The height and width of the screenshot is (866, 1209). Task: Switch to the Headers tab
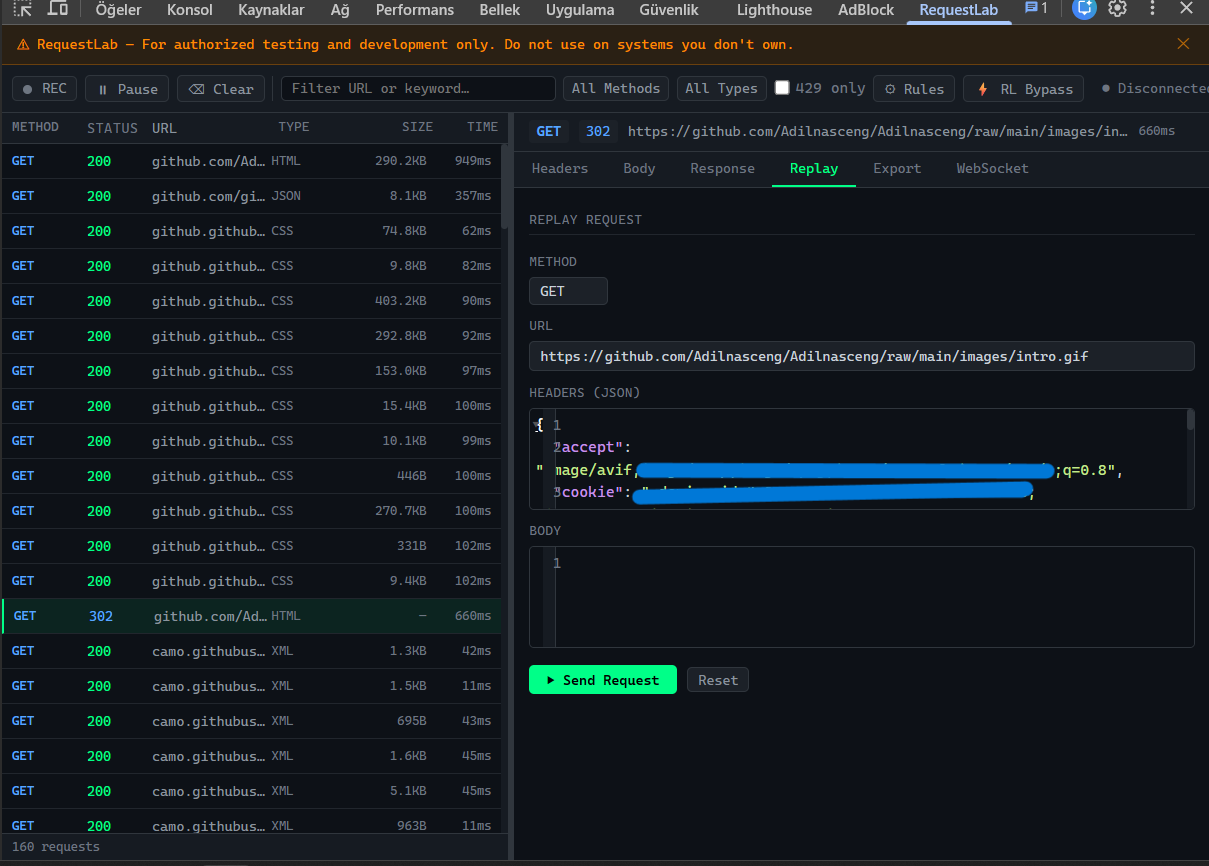(559, 168)
